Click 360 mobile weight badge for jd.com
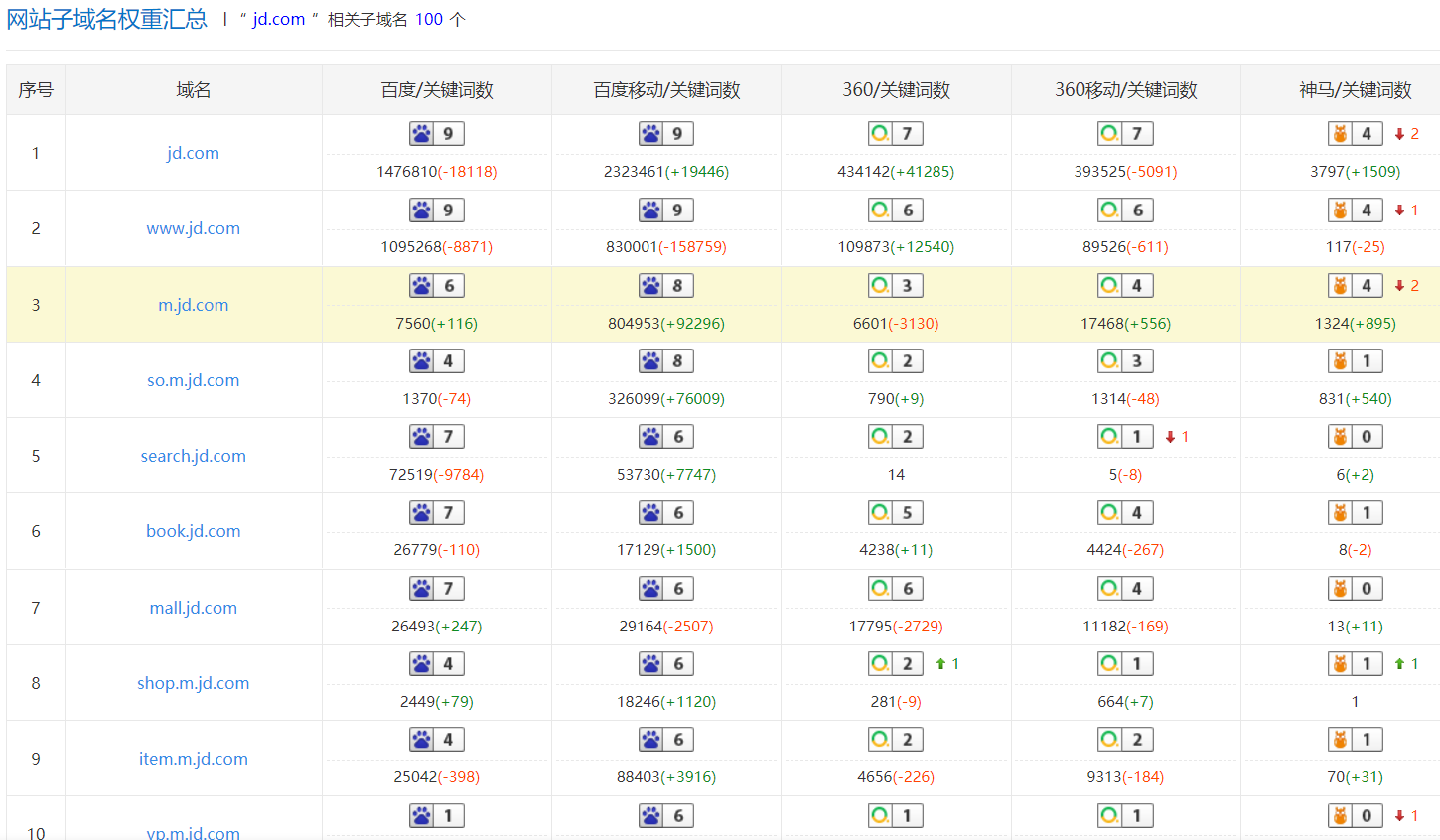This screenshot has height=840, width=1440. tap(1125, 134)
